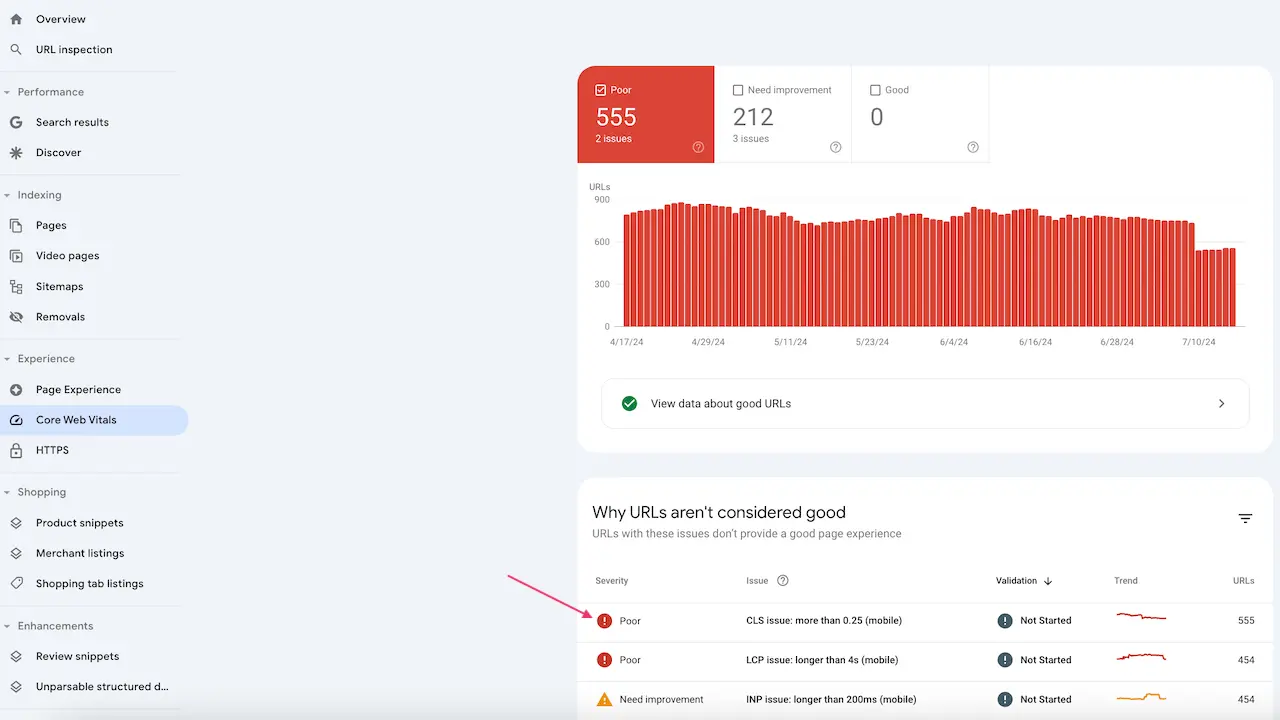
Task: Click the Poor severity warning icon
Action: [604, 620]
